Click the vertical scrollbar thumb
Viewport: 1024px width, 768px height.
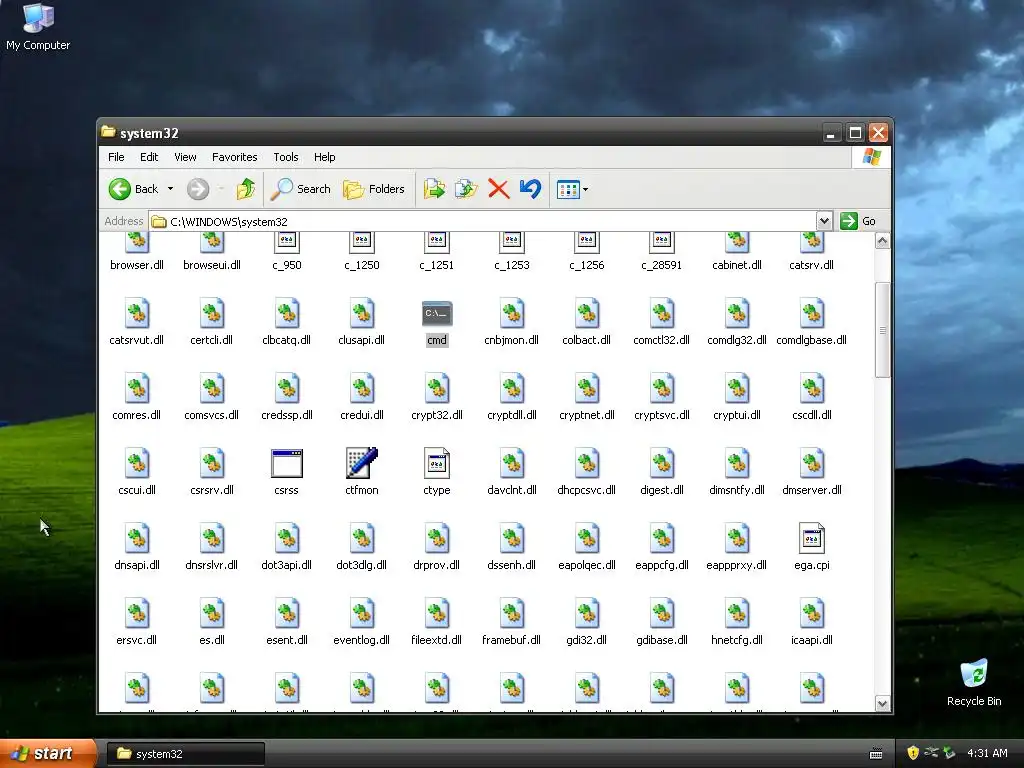click(x=882, y=330)
